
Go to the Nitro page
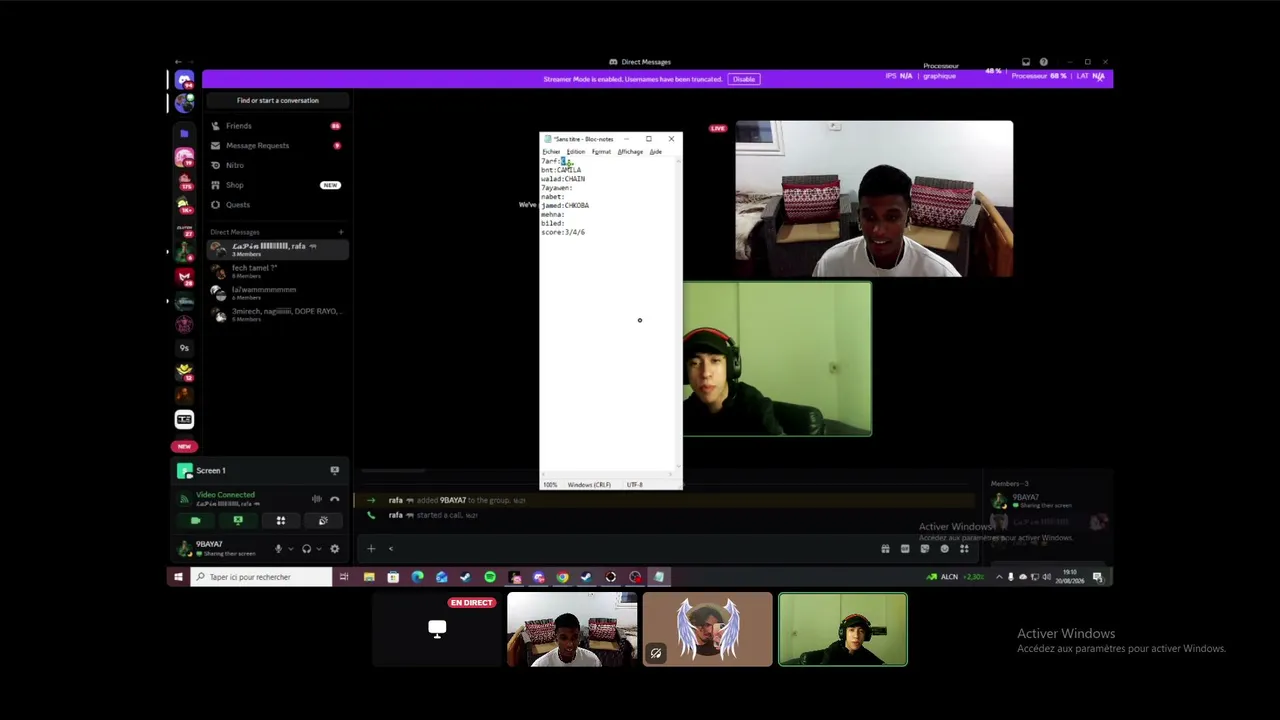[277, 165]
